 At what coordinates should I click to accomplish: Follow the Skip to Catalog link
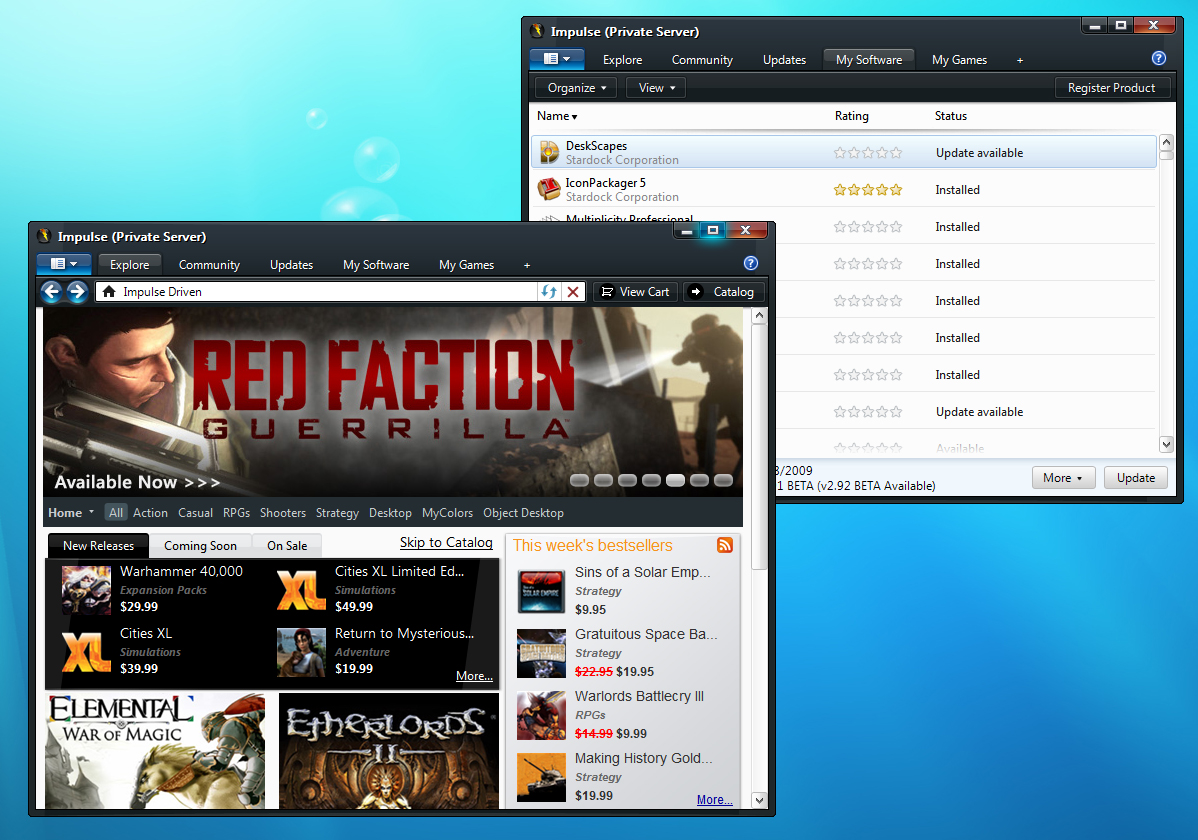click(446, 543)
